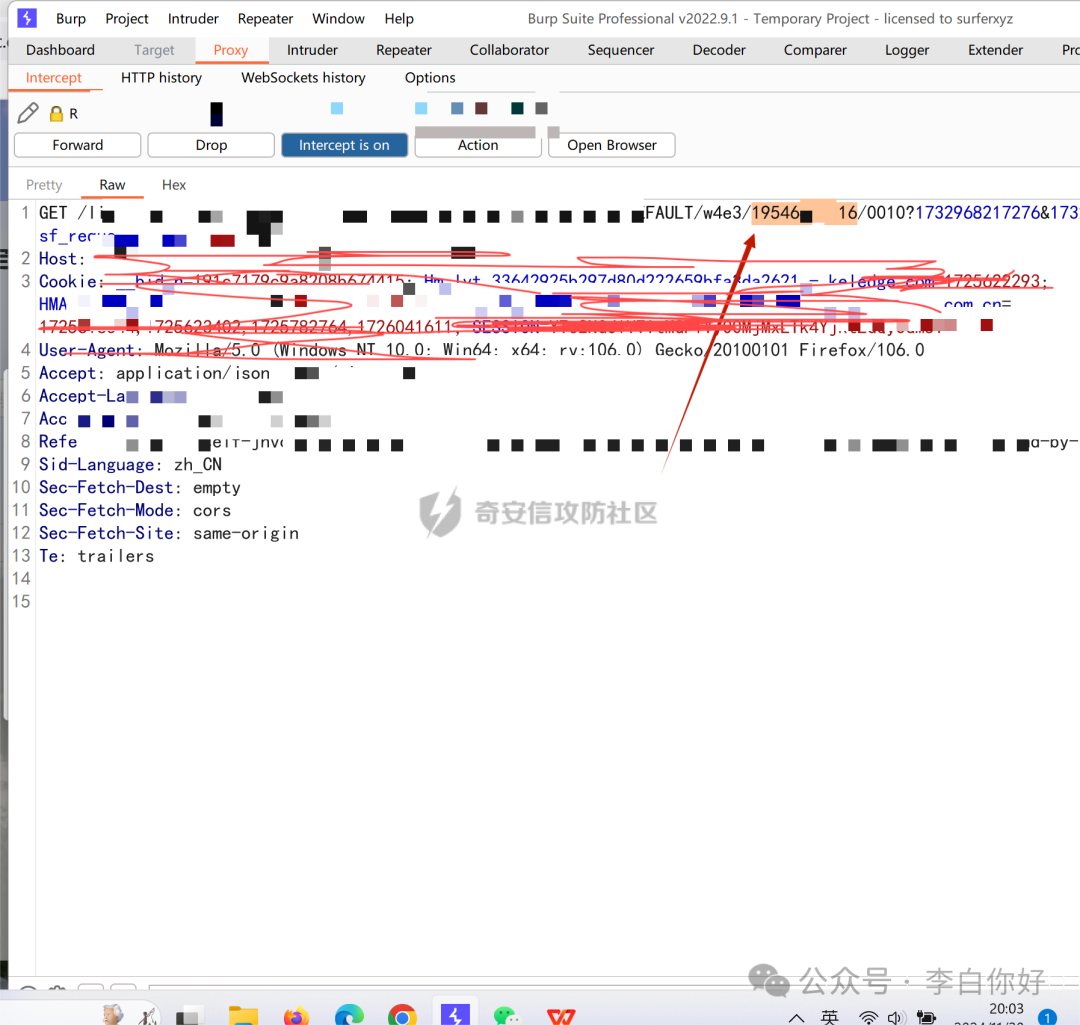
Task: Click the volume speaker tray icon
Action: tap(895, 1018)
